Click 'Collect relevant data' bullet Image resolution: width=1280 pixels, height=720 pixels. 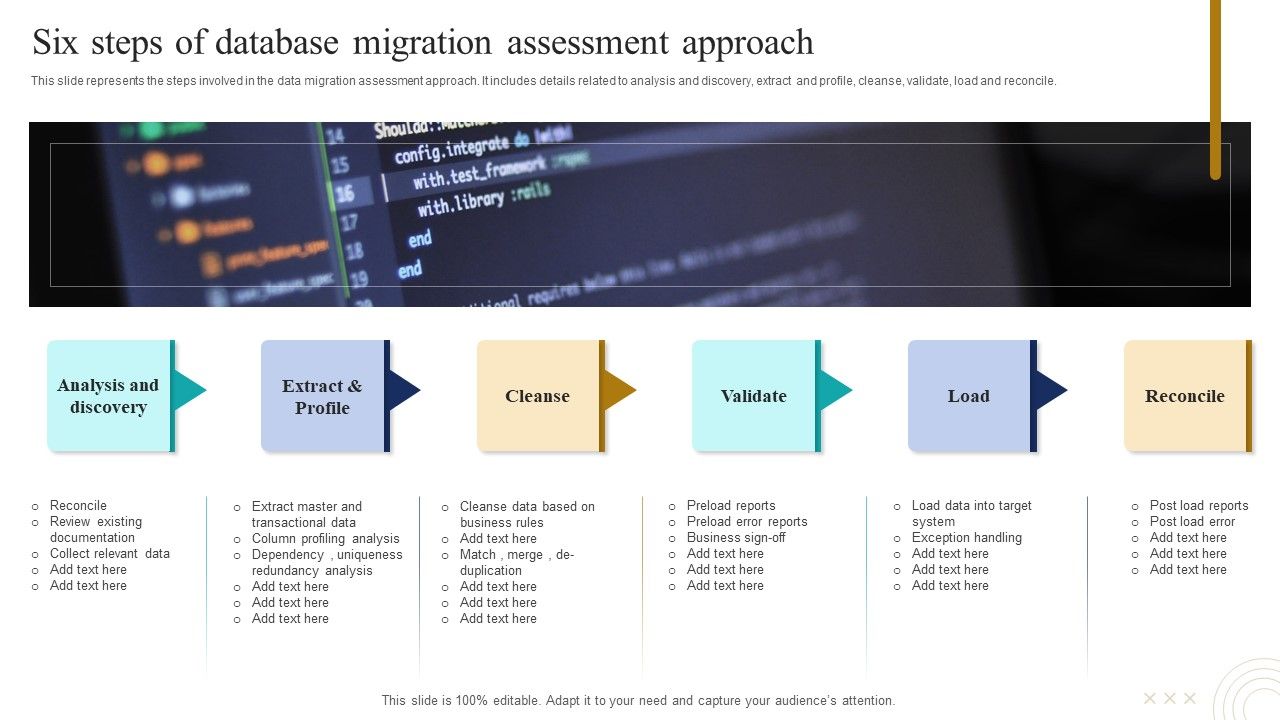tap(110, 554)
